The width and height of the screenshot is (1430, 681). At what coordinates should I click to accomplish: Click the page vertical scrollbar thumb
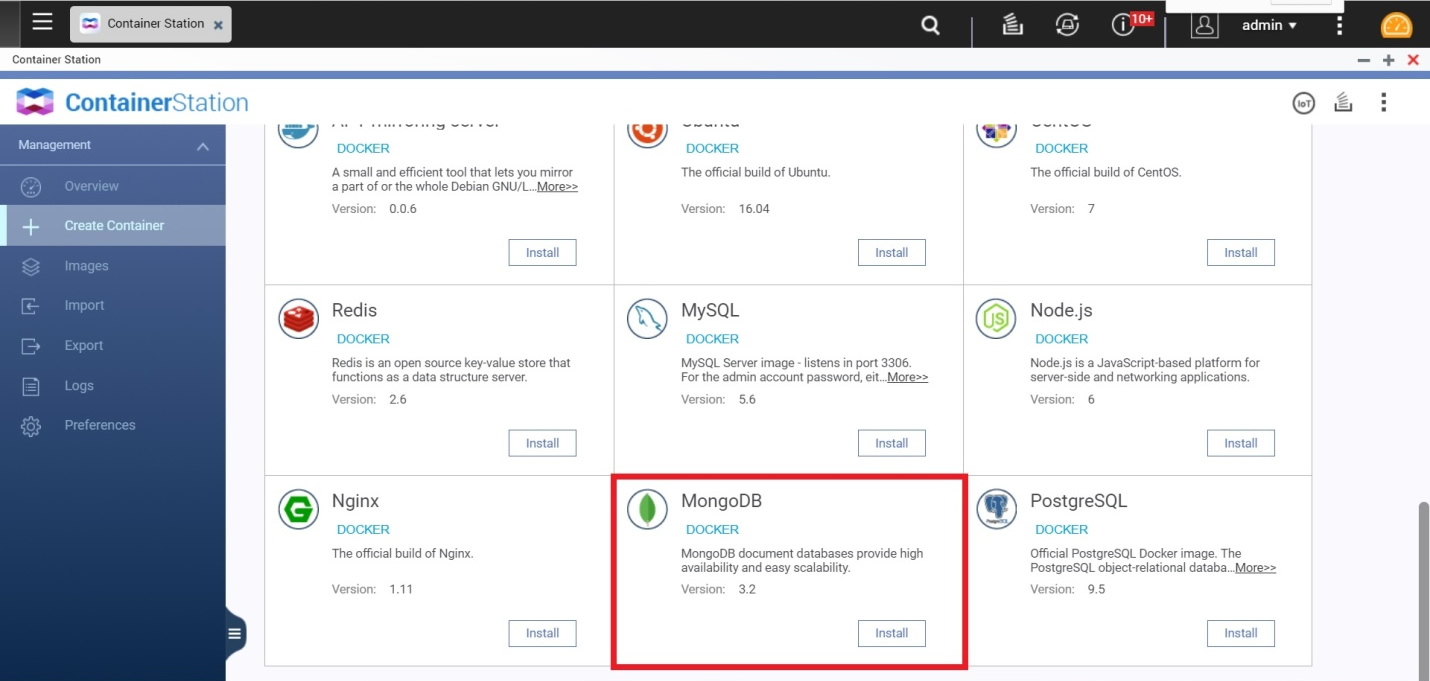click(1423, 590)
